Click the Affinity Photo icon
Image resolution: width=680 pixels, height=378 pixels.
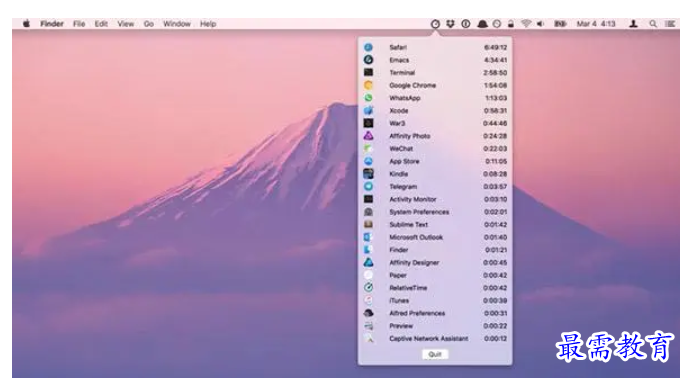pyautogui.click(x=368, y=136)
